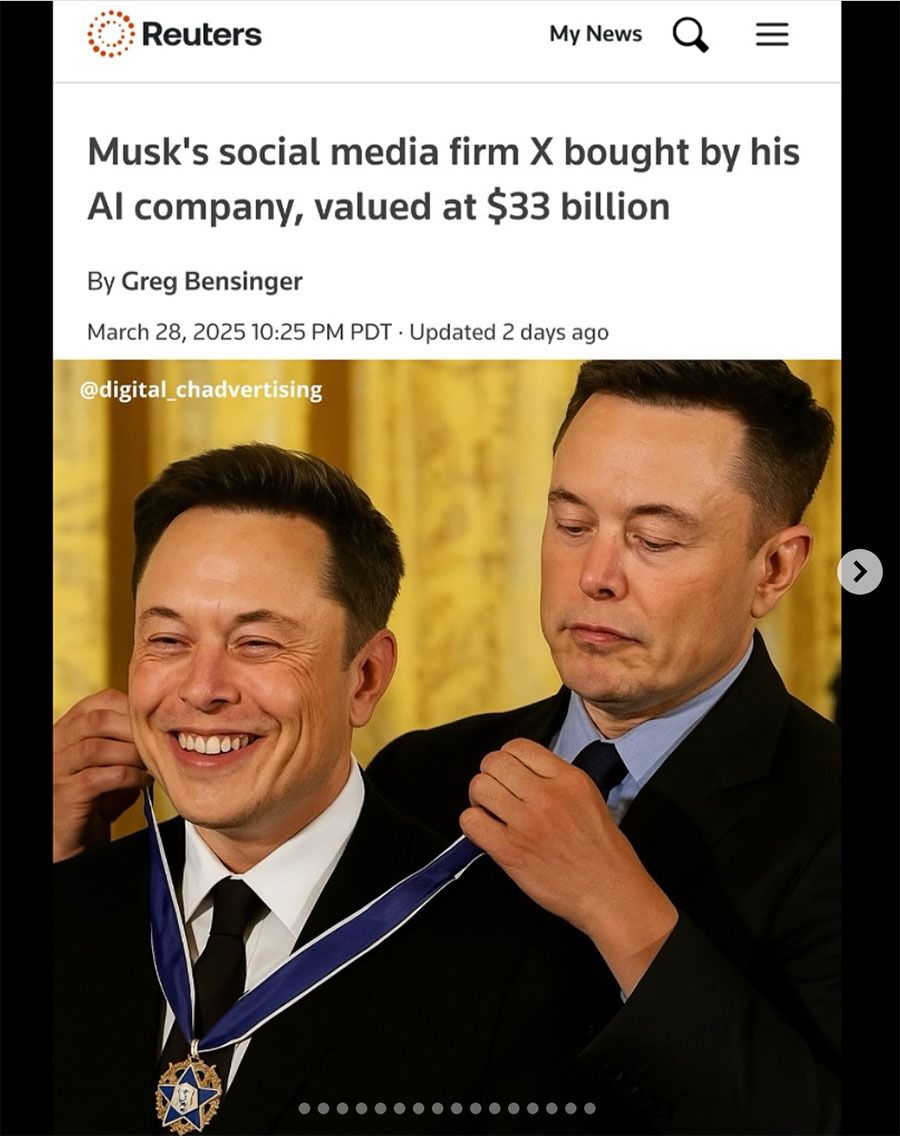Select the last carousel dot indicator
Image resolution: width=900 pixels, height=1136 pixels.
coord(590,1108)
